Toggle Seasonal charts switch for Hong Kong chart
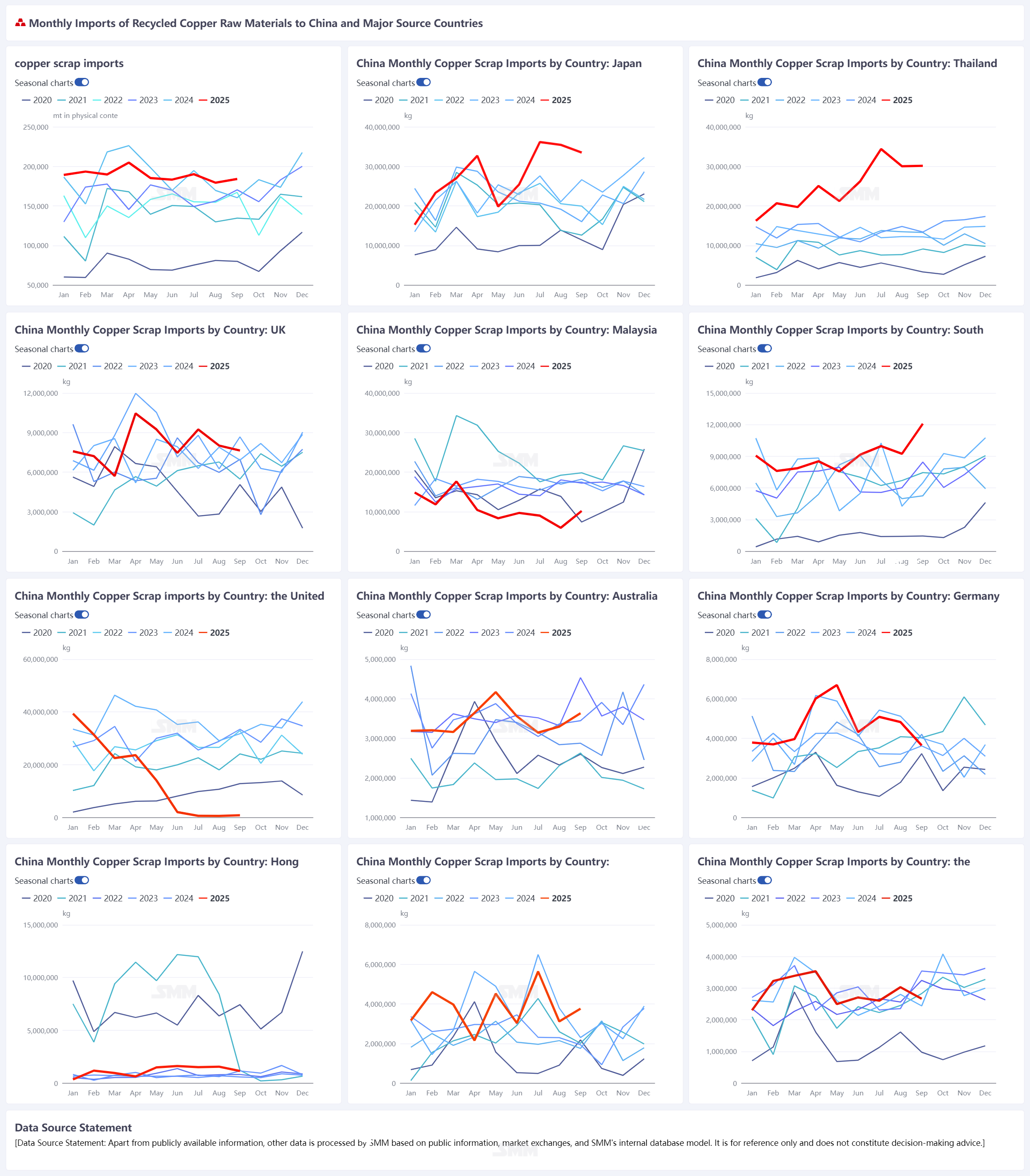The width and height of the screenshot is (1030, 1176). coord(82,881)
